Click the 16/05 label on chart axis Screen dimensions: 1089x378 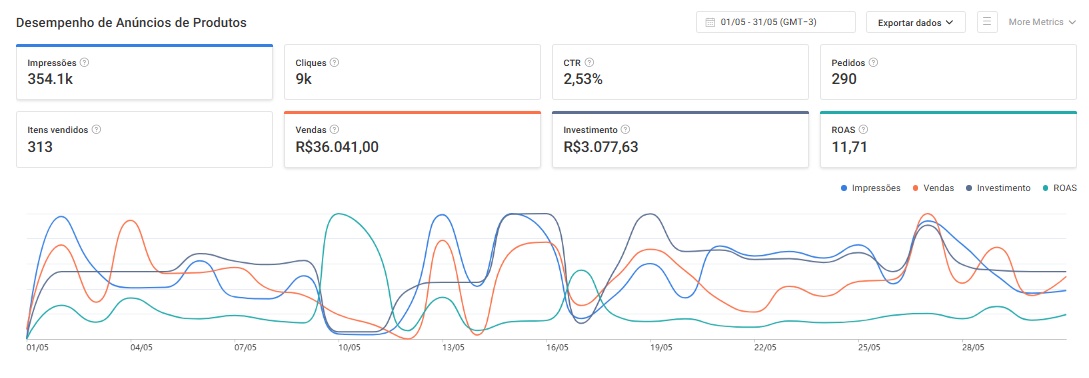(557, 346)
